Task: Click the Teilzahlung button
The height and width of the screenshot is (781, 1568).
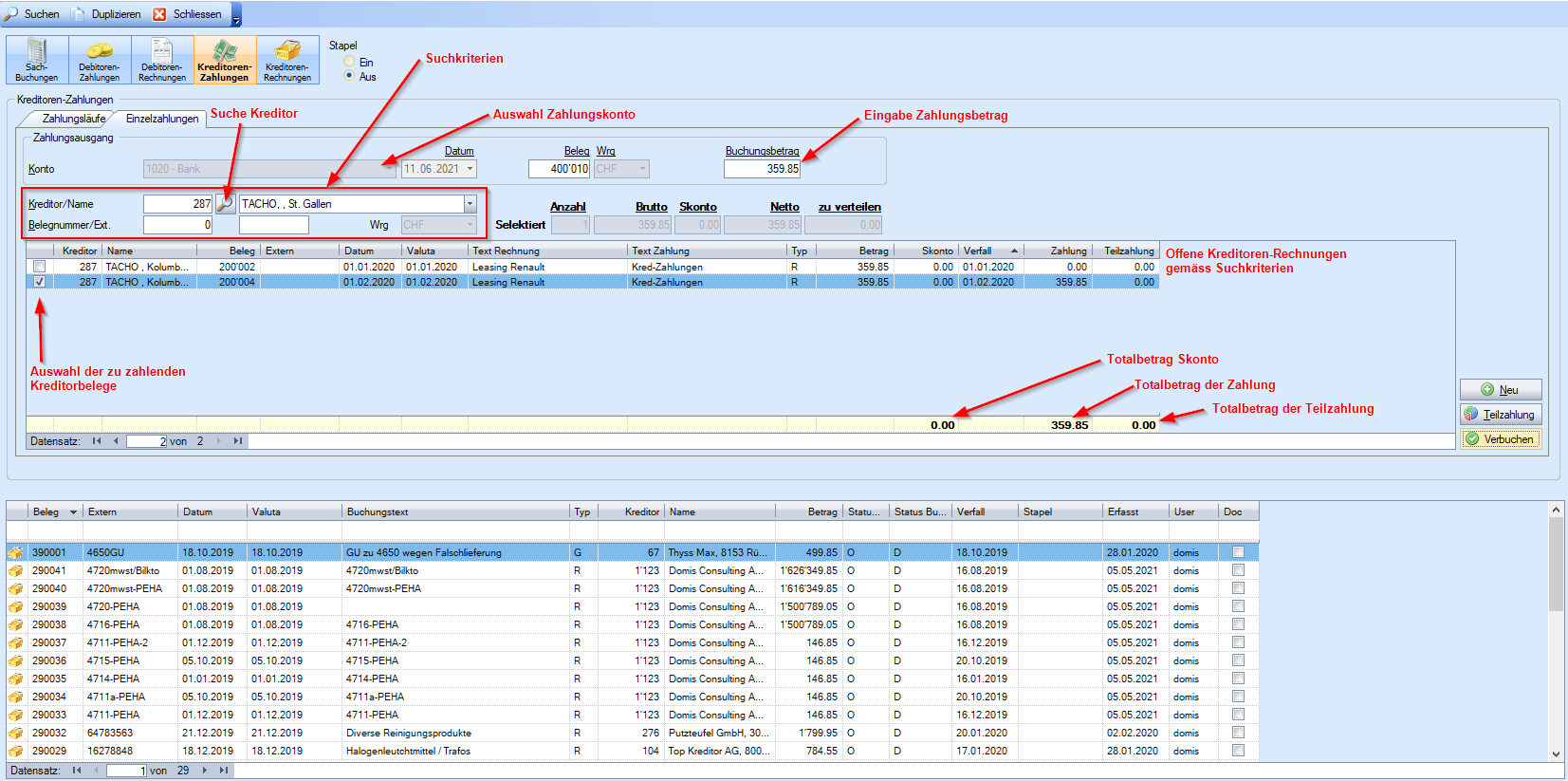Action: point(1500,415)
